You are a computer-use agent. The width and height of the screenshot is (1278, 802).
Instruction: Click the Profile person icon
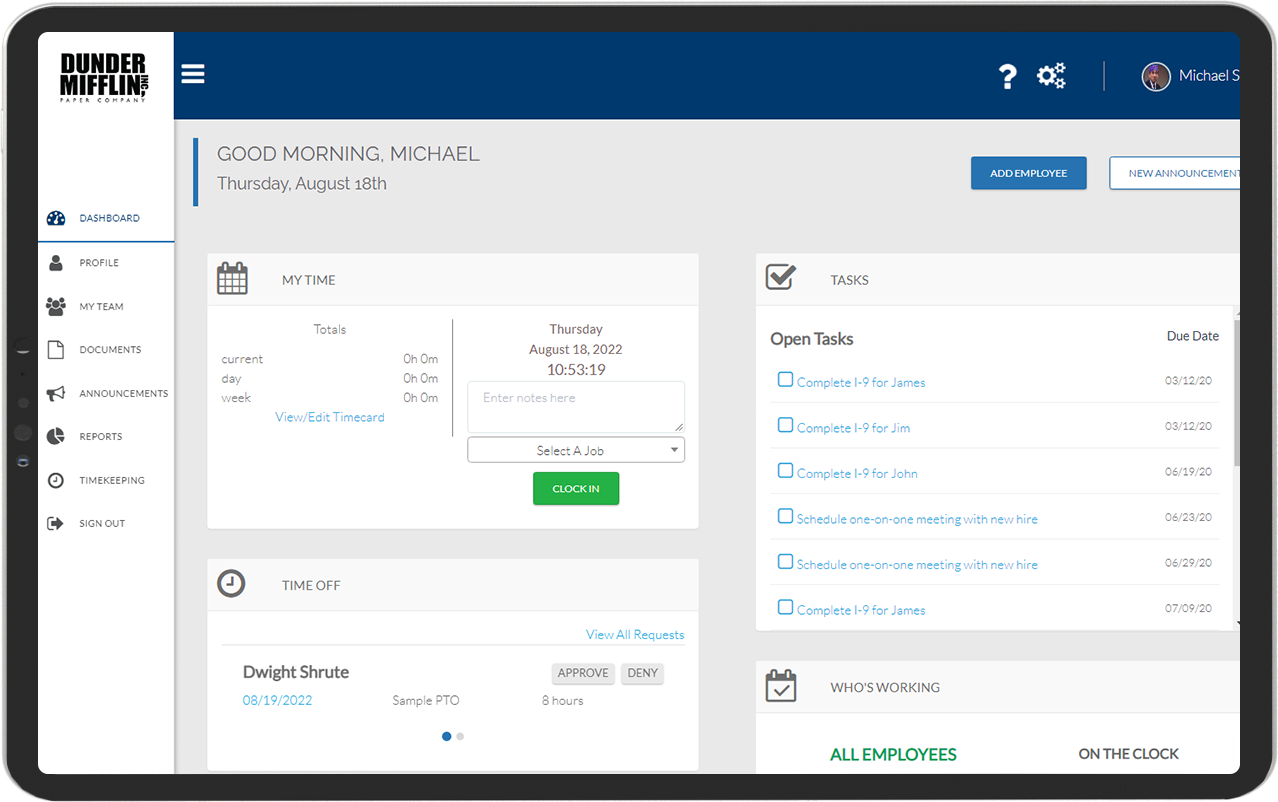pyautogui.click(x=56, y=262)
